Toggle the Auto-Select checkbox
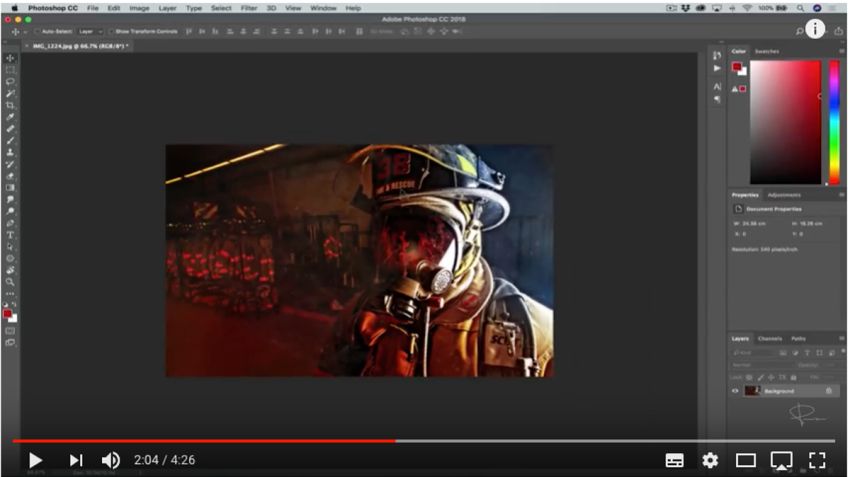850x477 pixels. pyautogui.click(x=37, y=31)
